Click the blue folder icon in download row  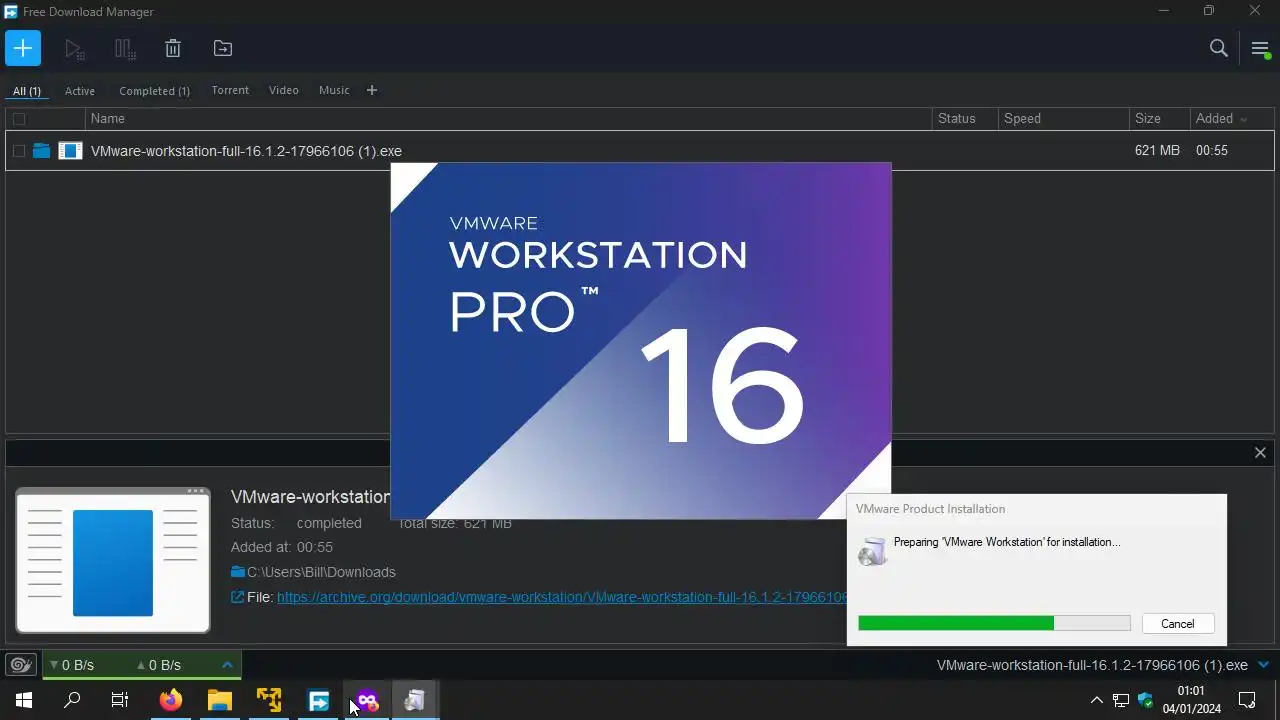[41, 151]
